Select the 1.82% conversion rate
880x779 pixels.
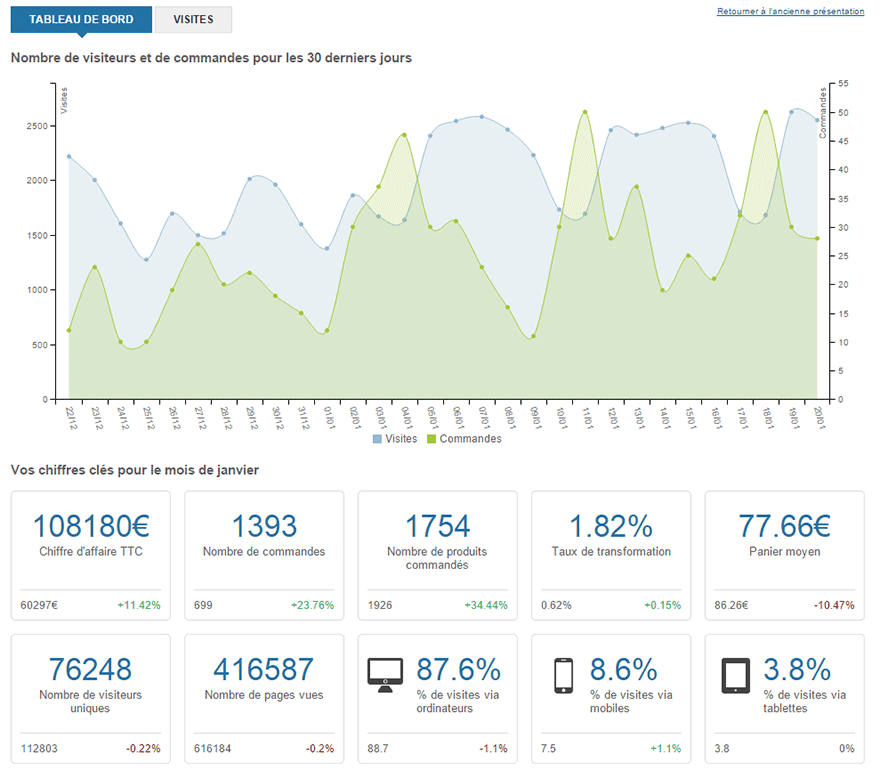[x=611, y=526]
